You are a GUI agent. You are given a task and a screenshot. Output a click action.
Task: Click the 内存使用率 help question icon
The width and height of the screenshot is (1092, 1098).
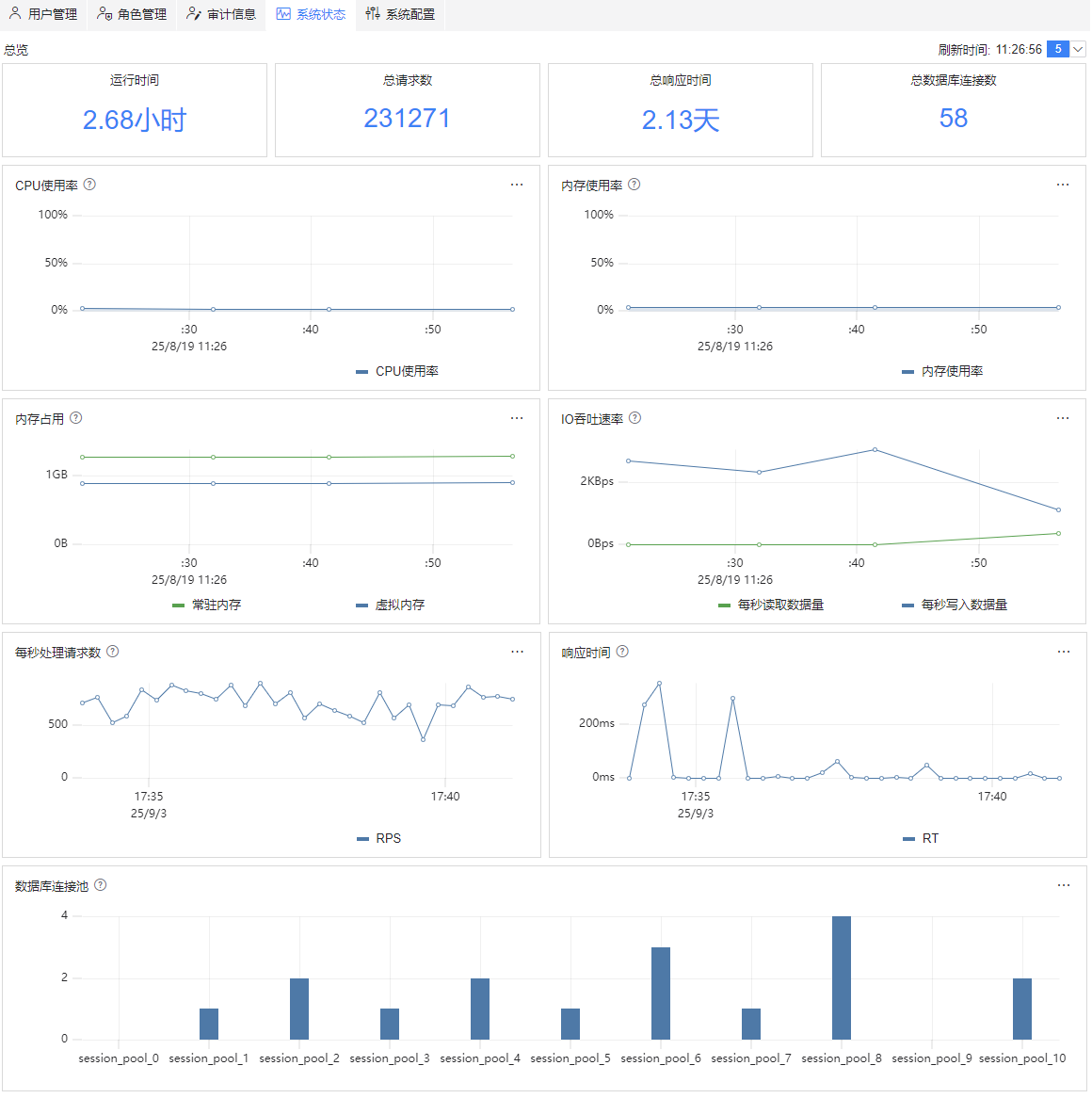pyautogui.click(x=634, y=185)
